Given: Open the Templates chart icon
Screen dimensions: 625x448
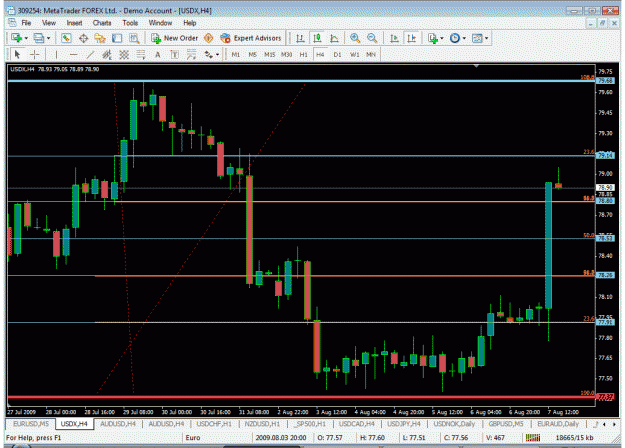Looking at the screenshot, I should click(x=476, y=38).
